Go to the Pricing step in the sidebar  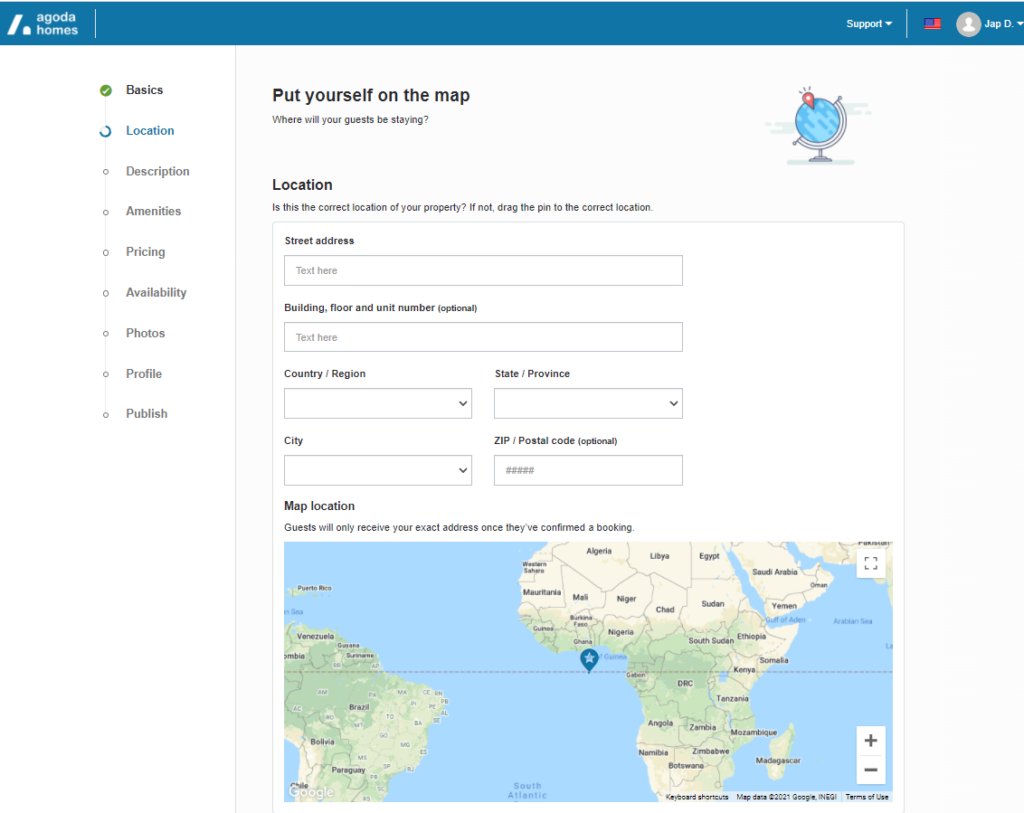tap(145, 252)
